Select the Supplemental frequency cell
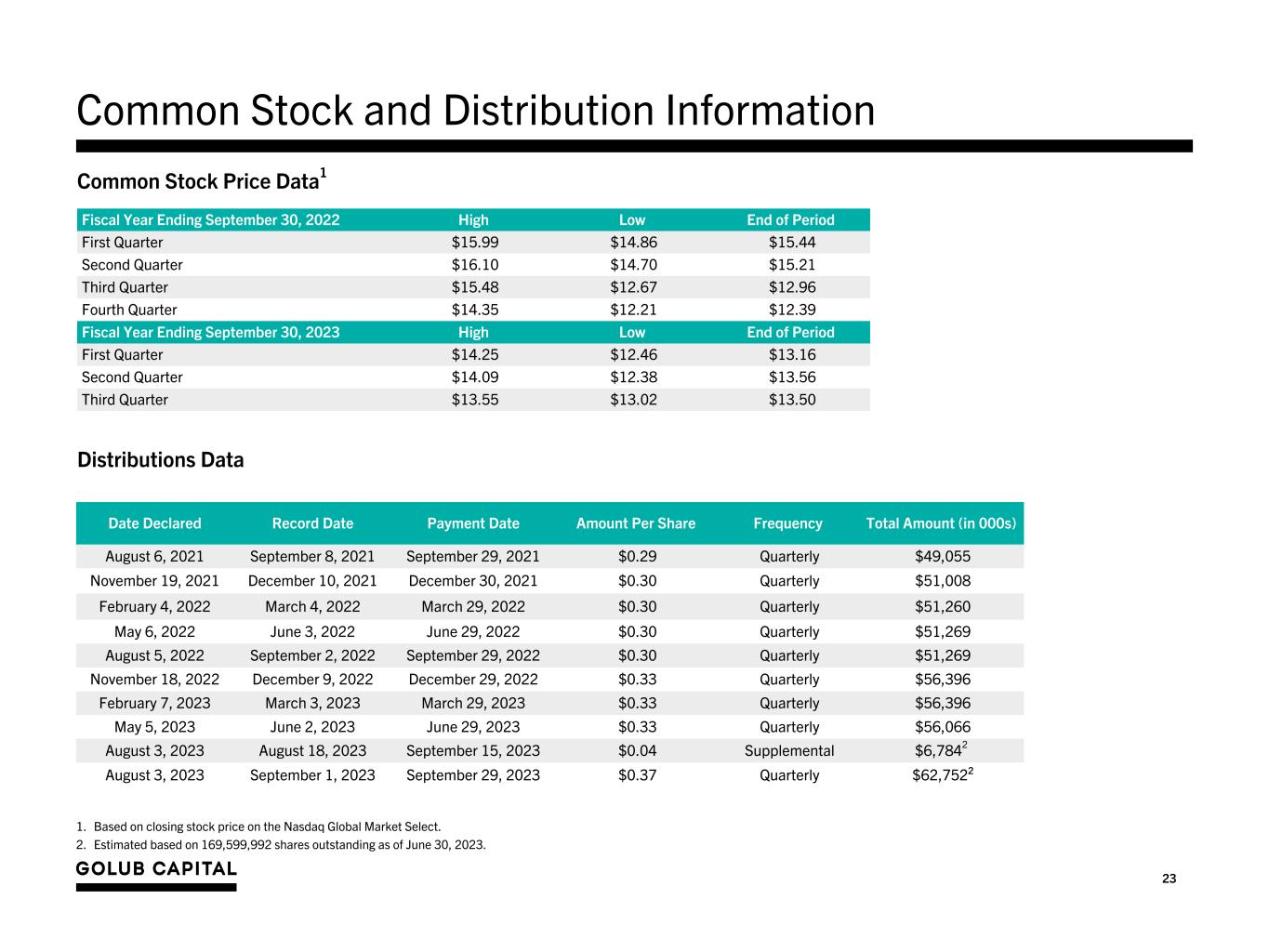 pyautogui.click(x=789, y=751)
